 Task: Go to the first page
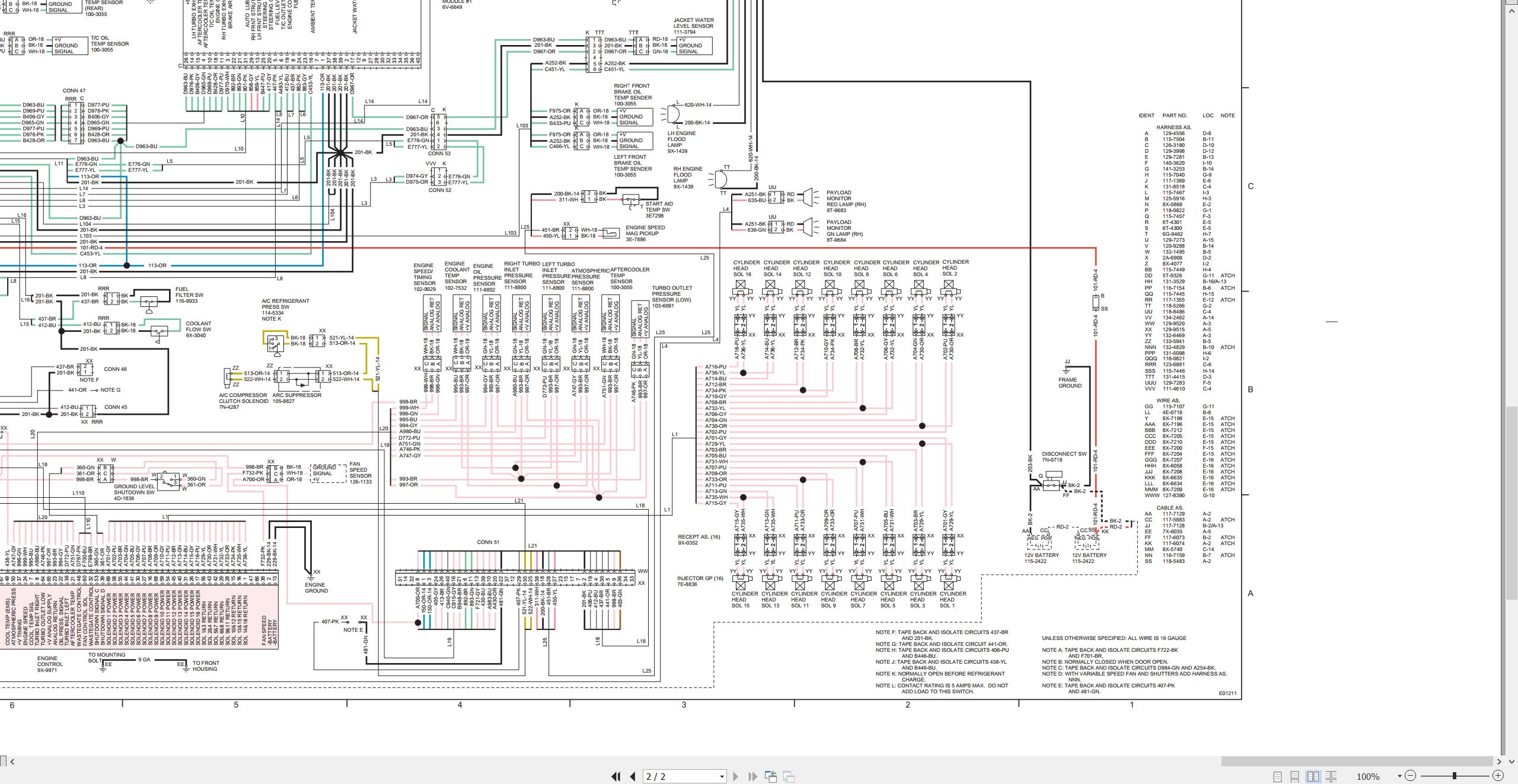point(616,776)
